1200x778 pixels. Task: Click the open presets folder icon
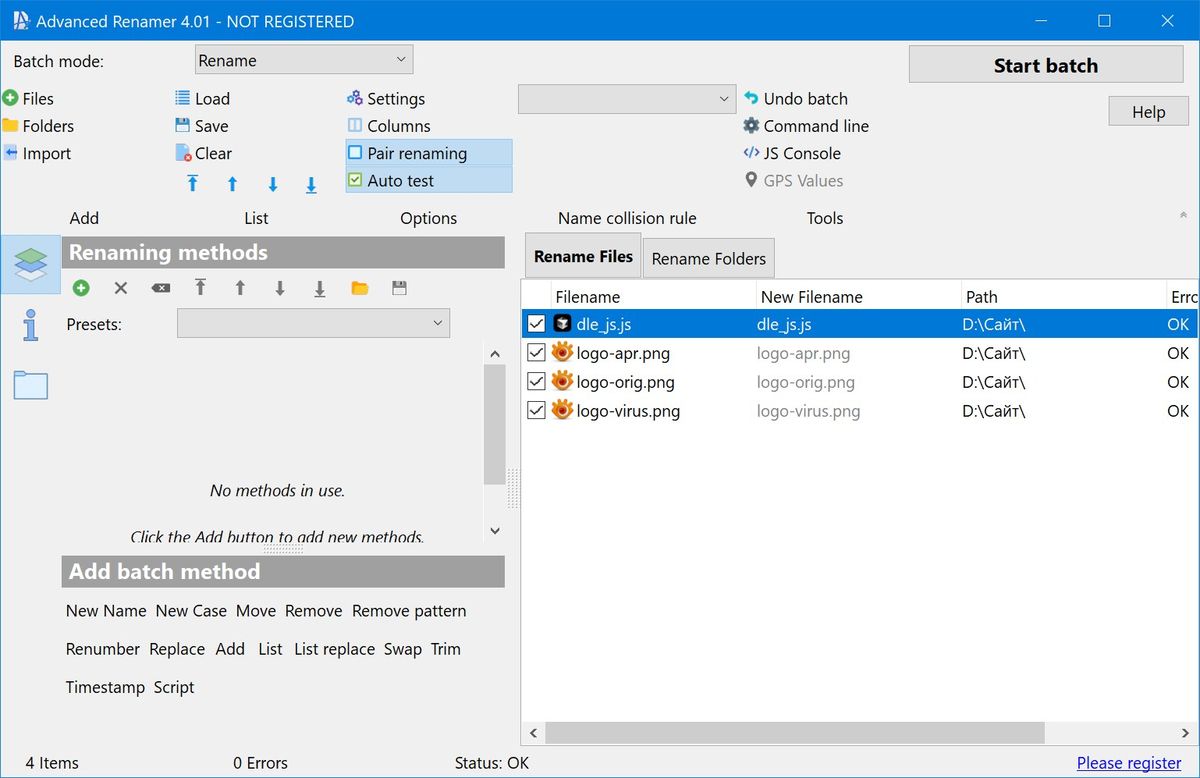[x=360, y=288]
